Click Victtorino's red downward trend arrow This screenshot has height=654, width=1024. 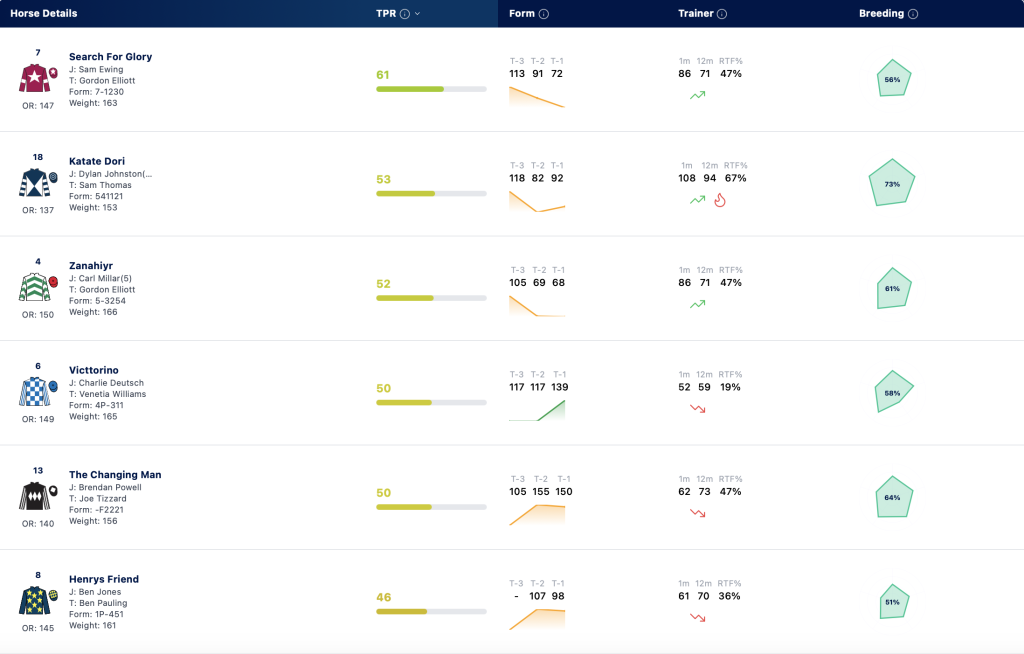(x=697, y=408)
